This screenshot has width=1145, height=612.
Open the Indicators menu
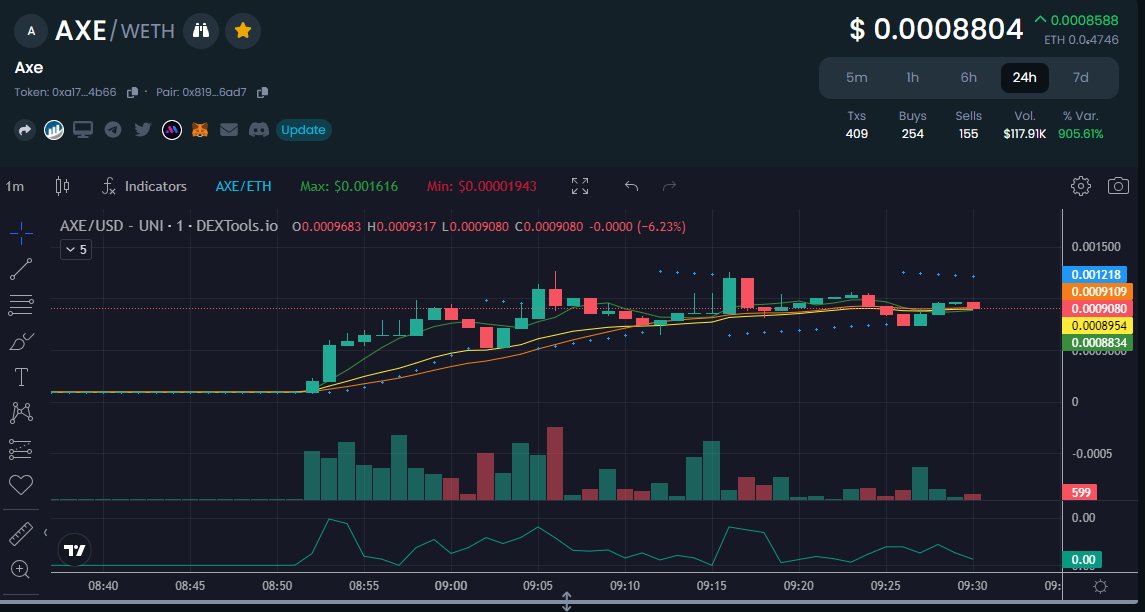tap(144, 186)
